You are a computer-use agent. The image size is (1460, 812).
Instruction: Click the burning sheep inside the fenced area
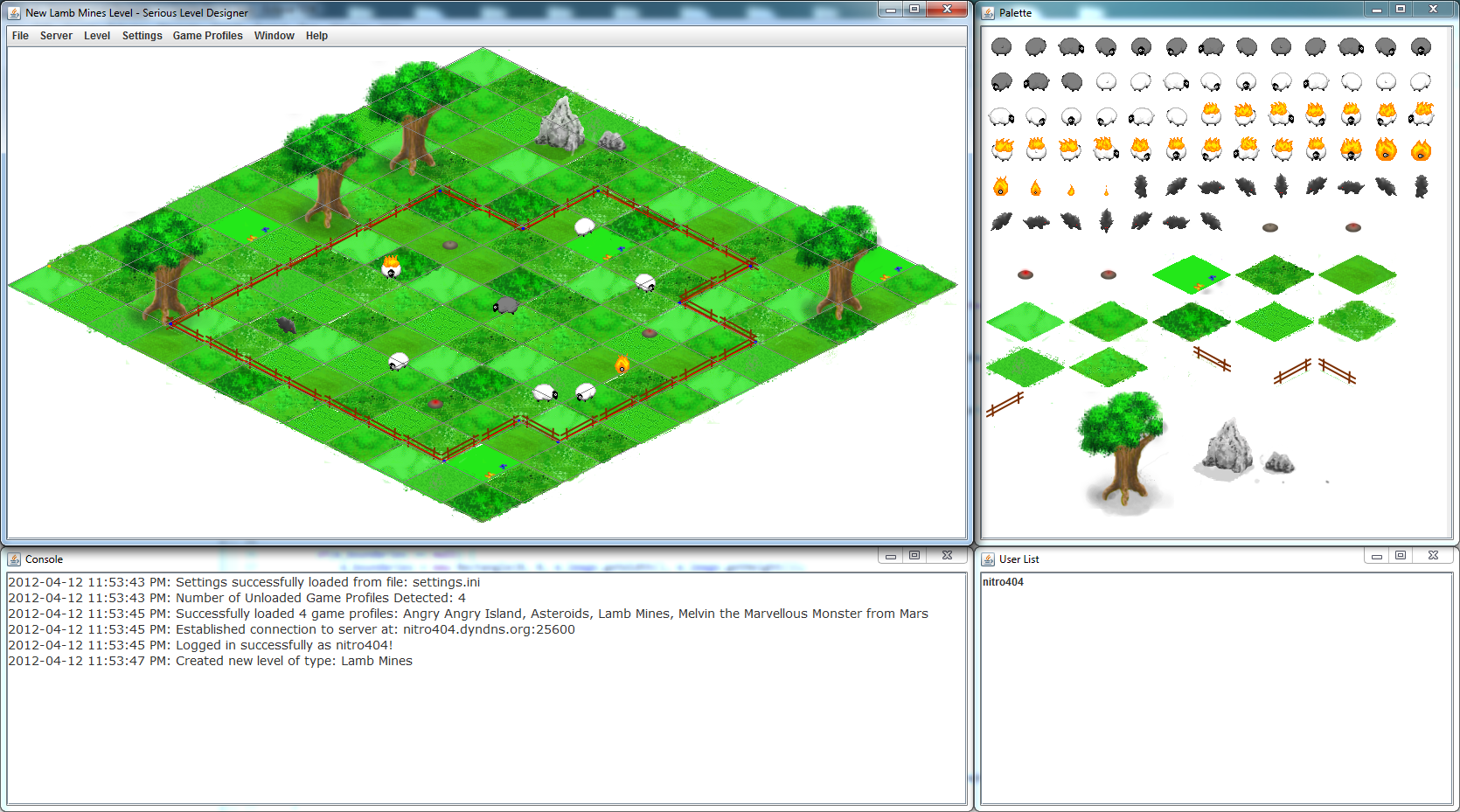coord(392,267)
